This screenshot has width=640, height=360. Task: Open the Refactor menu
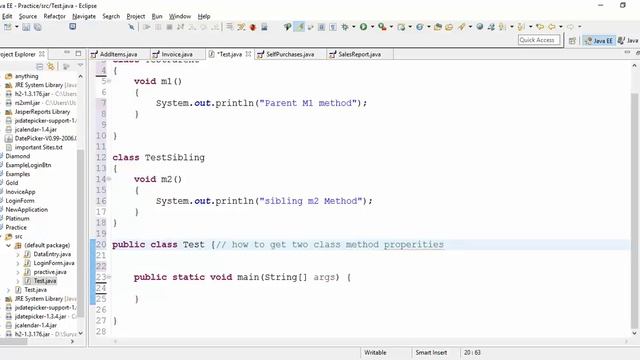pos(54,16)
